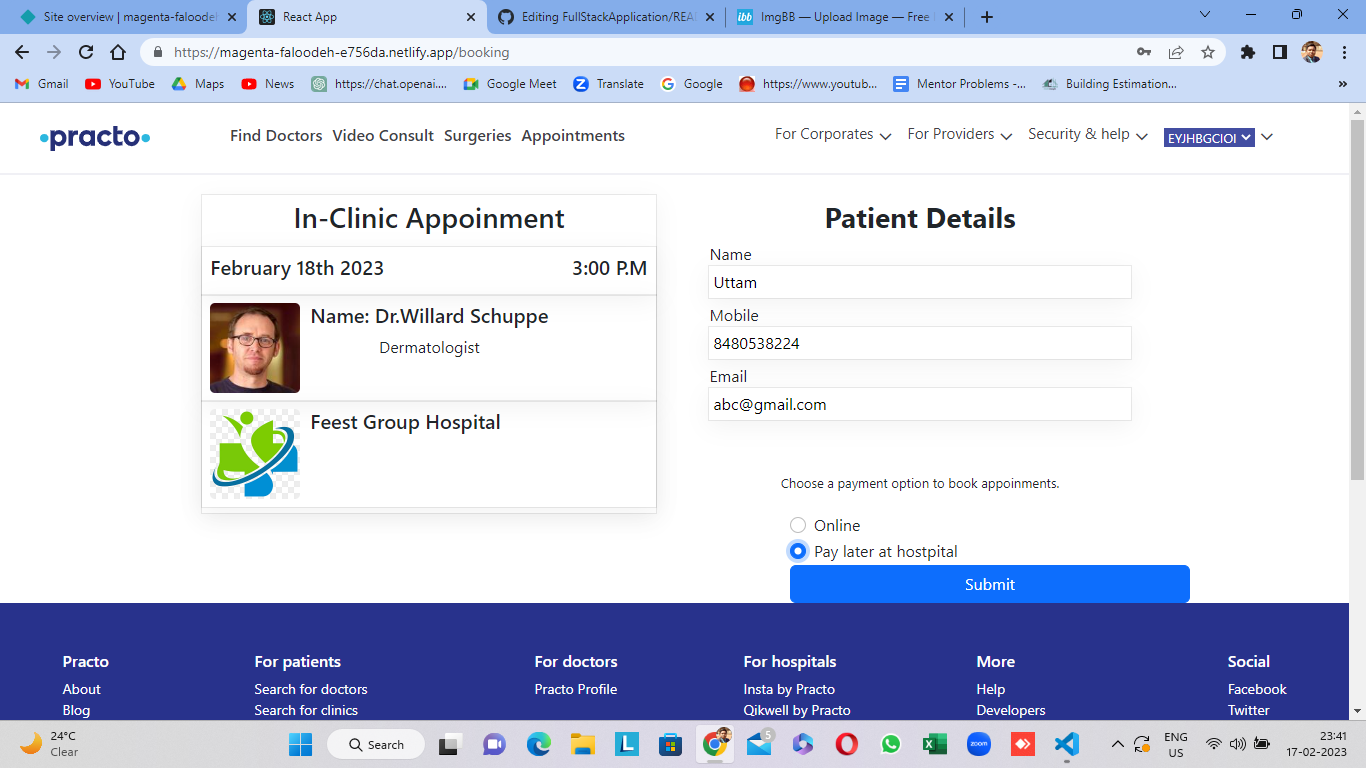The image size is (1366, 768).
Task: Open File Explorer from the taskbar
Action: (583, 744)
